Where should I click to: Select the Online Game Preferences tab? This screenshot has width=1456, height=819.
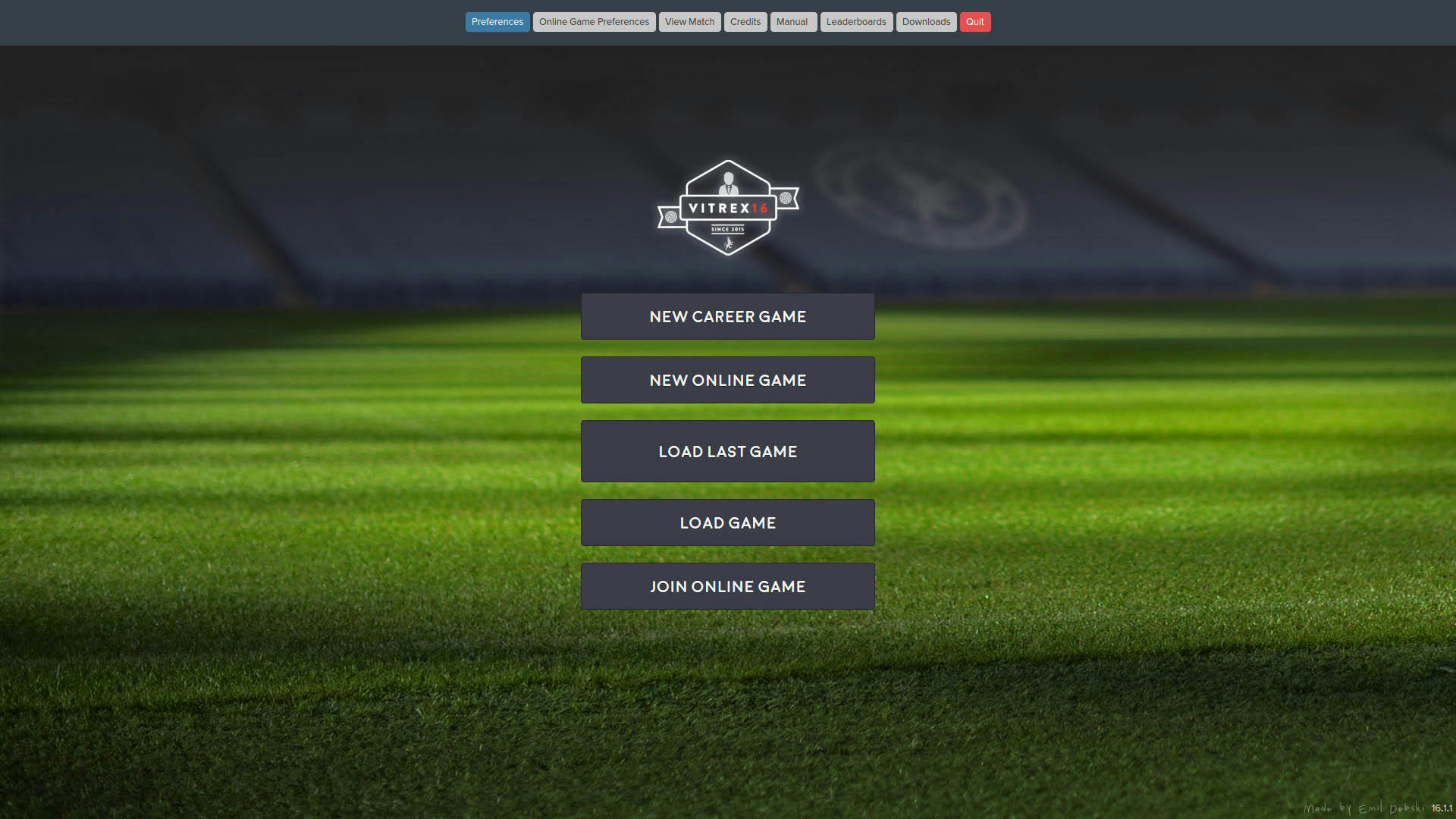pyautogui.click(x=594, y=22)
